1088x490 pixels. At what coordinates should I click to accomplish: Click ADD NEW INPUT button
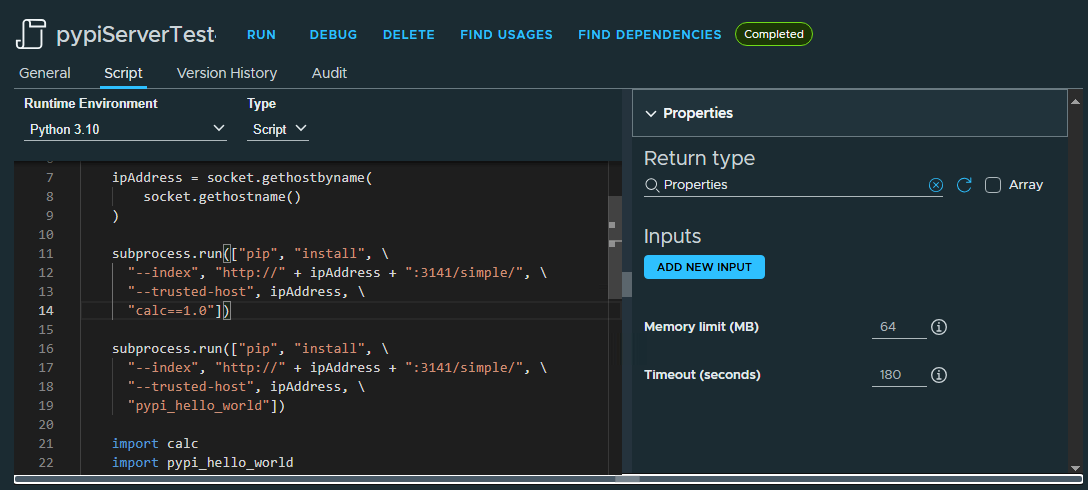coord(704,267)
